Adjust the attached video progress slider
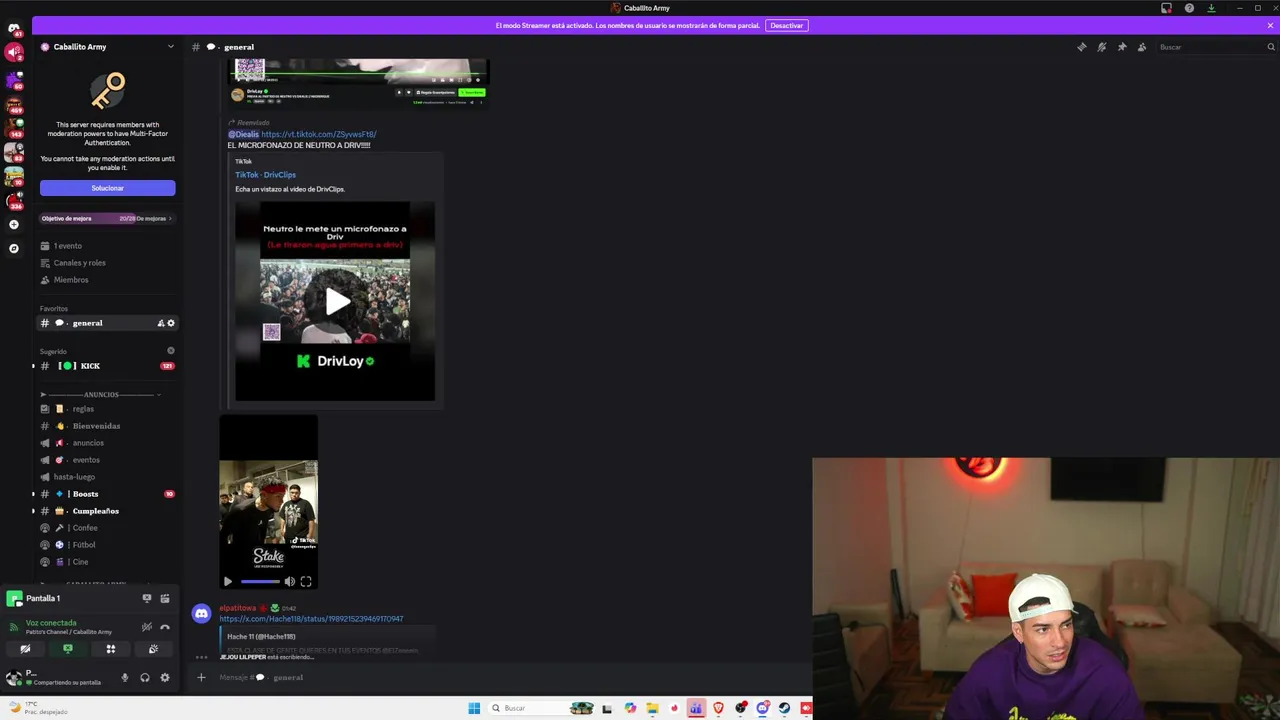The width and height of the screenshot is (1280, 720). pos(260,581)
